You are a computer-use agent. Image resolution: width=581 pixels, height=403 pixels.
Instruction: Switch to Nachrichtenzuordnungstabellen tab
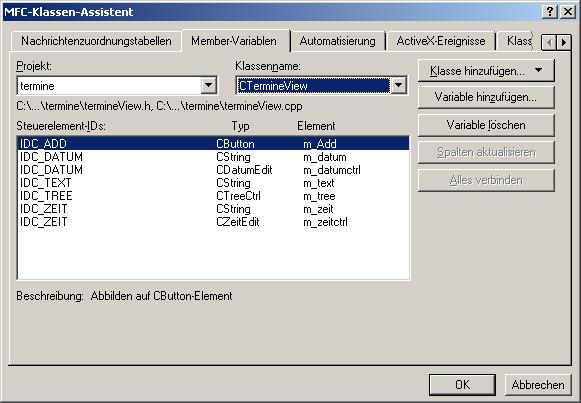[96, 41]
